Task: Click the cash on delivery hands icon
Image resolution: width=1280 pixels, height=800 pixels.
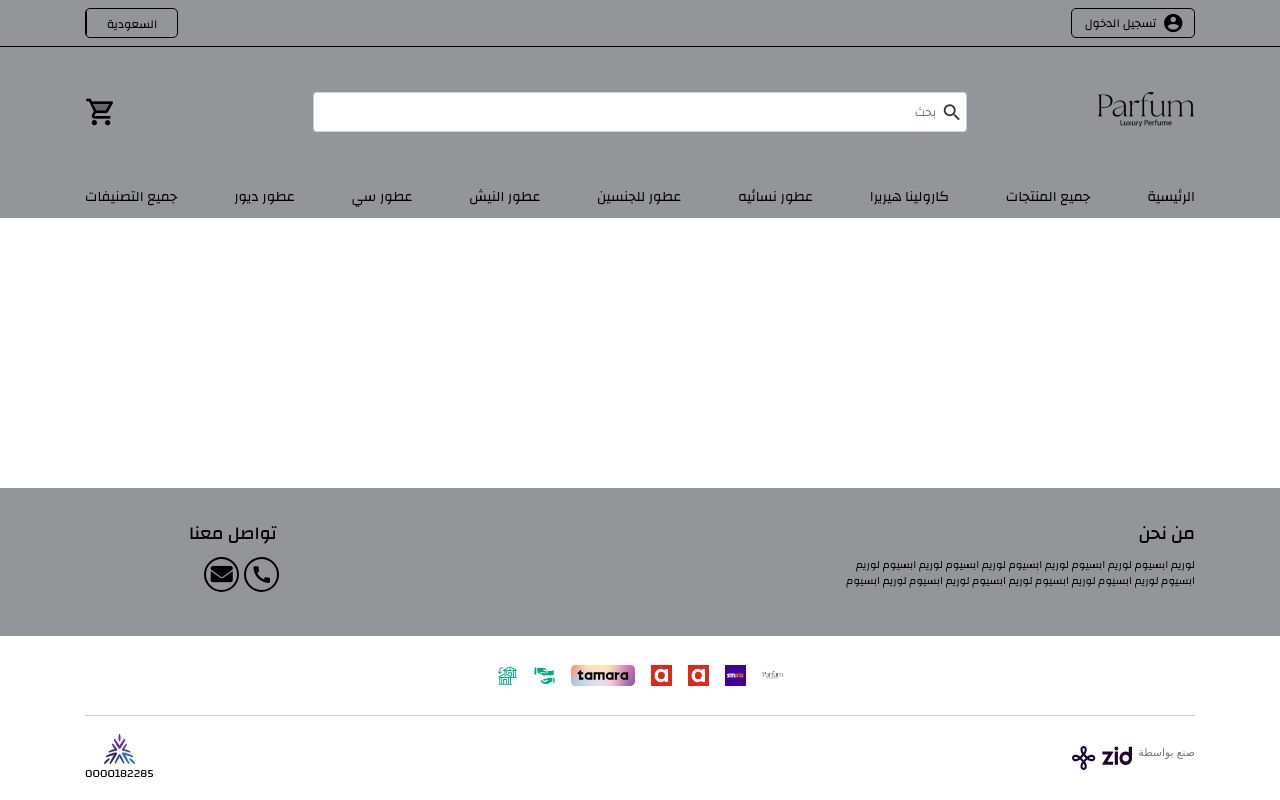Action: (544, 676)
